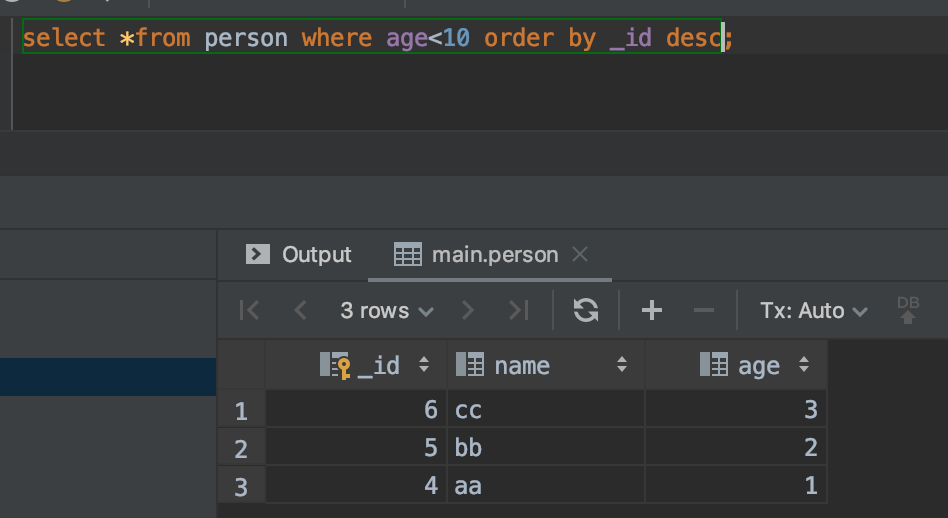Submit changes to the database
This screenshot has width=948, height=518.
(908, 311)
